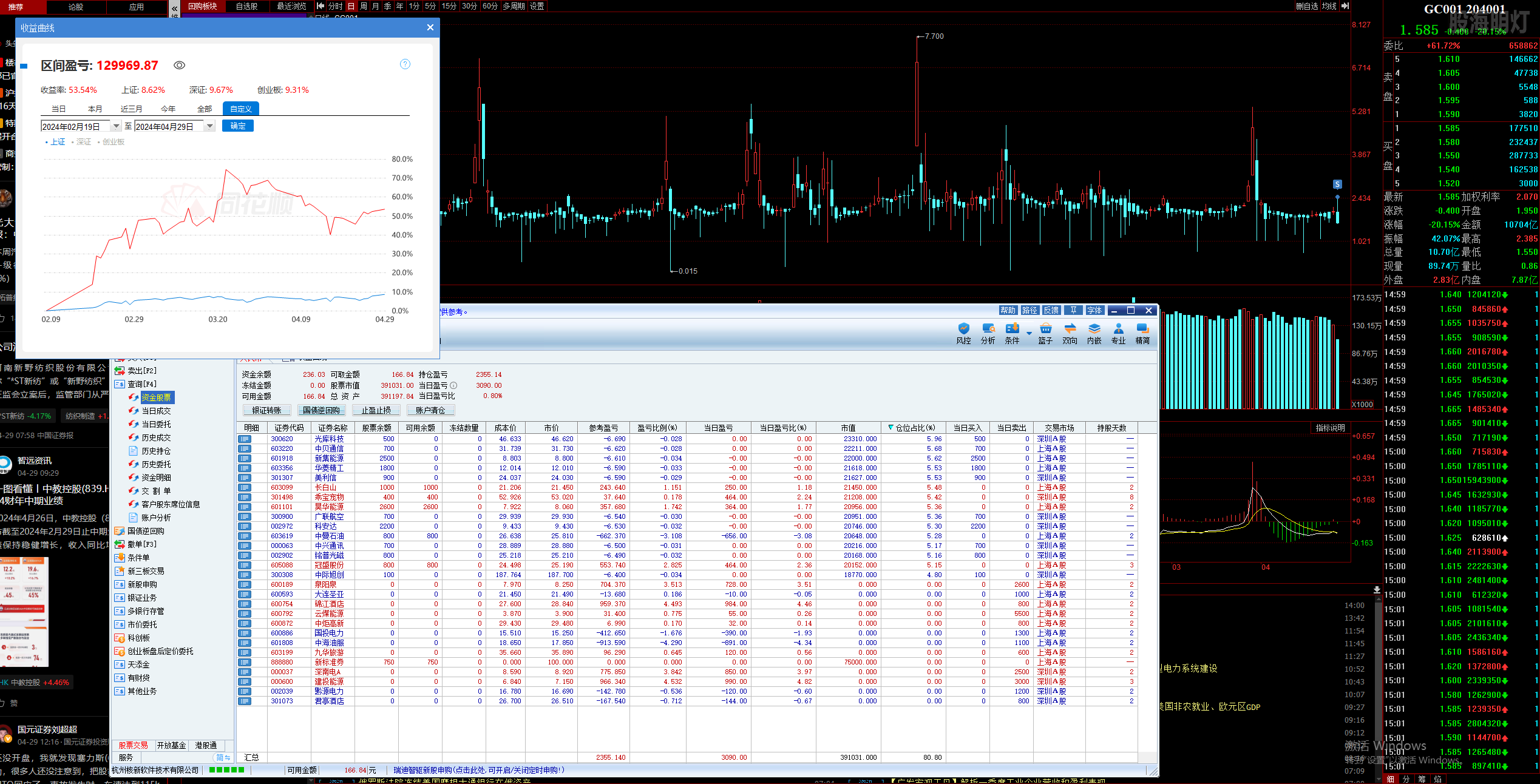Switch to 股票交易 bottom tab

[133, 745]
